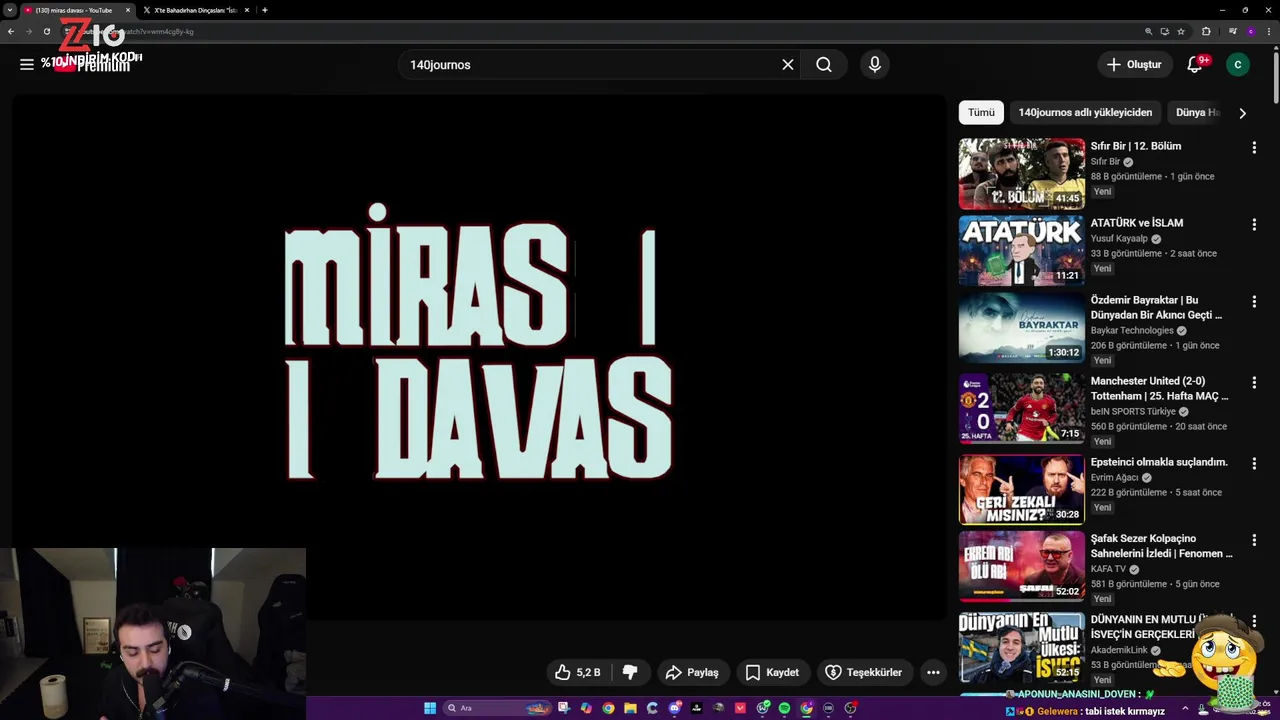This screenshot has width=1280, height=720.
Task: Open the notifications bell
Action: 1195,64
